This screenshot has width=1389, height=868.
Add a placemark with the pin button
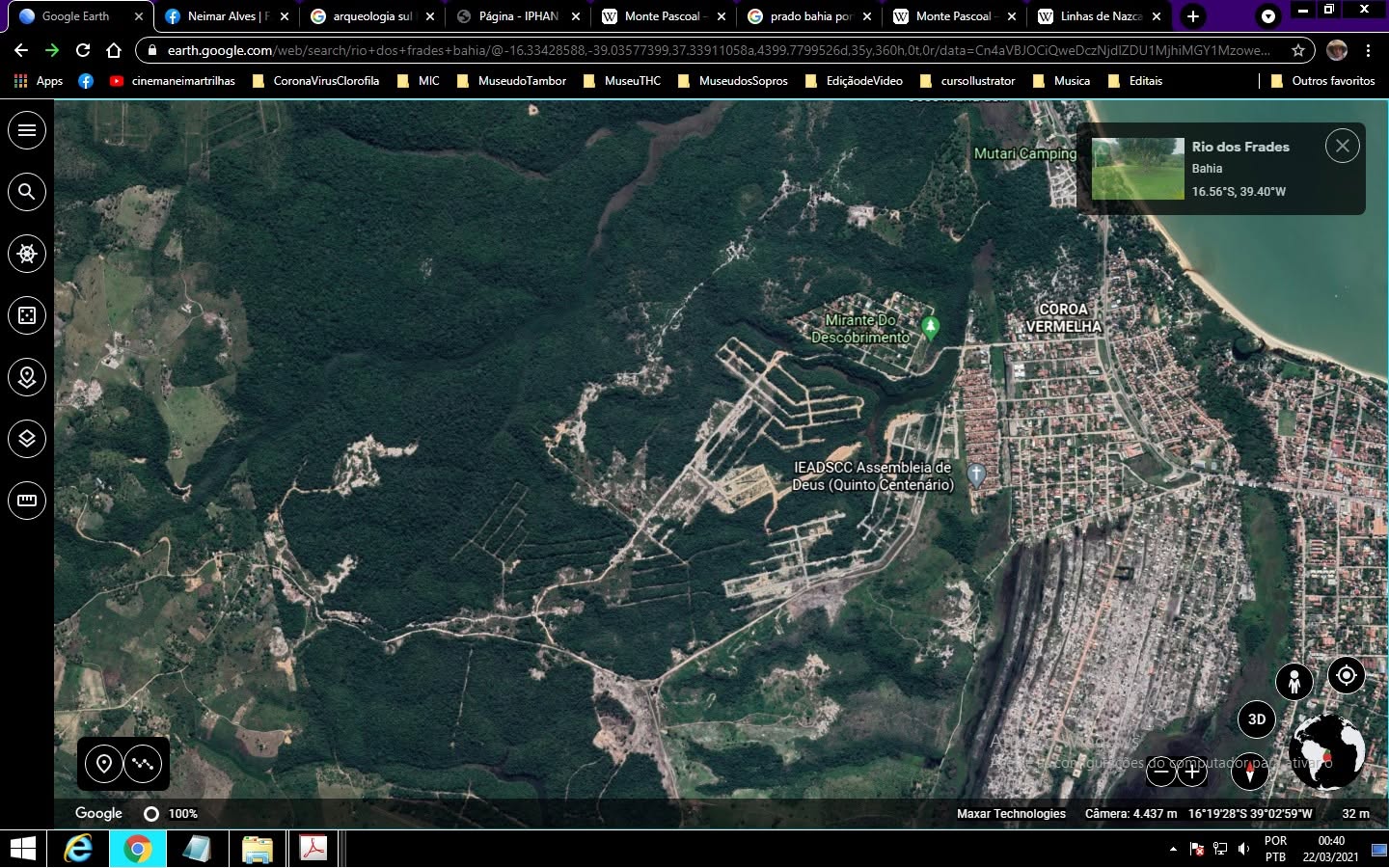(x=104, y=764)
